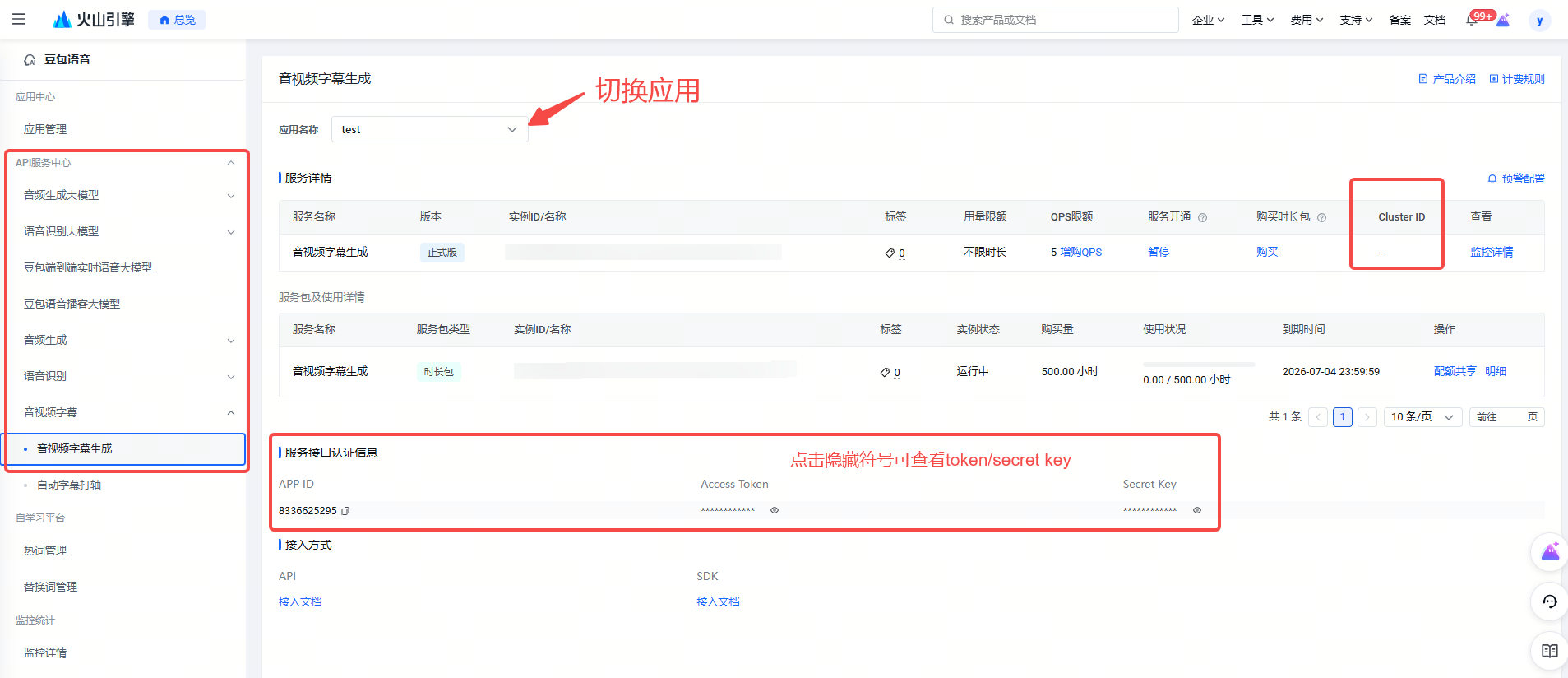Select 自动字幕打轴 in the sidebar

point(69,485)
